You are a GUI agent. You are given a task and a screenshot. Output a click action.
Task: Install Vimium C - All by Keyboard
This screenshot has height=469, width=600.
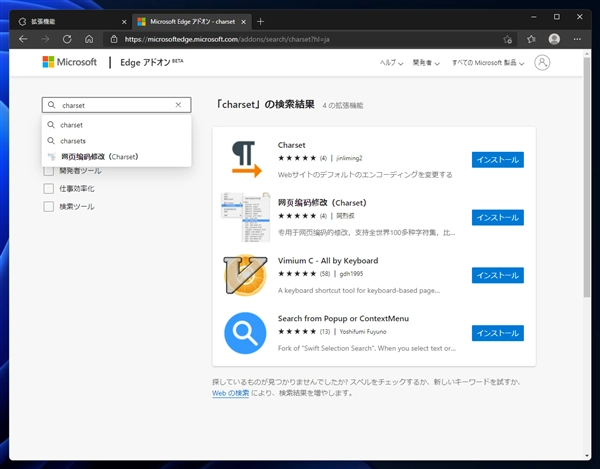(497, 275)
